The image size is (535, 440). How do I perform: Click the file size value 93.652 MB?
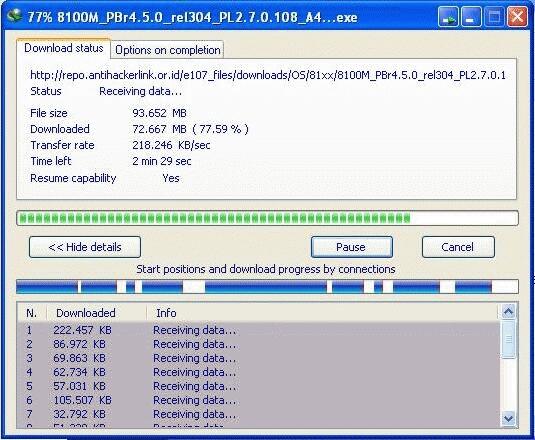click(x=159, y=113)
